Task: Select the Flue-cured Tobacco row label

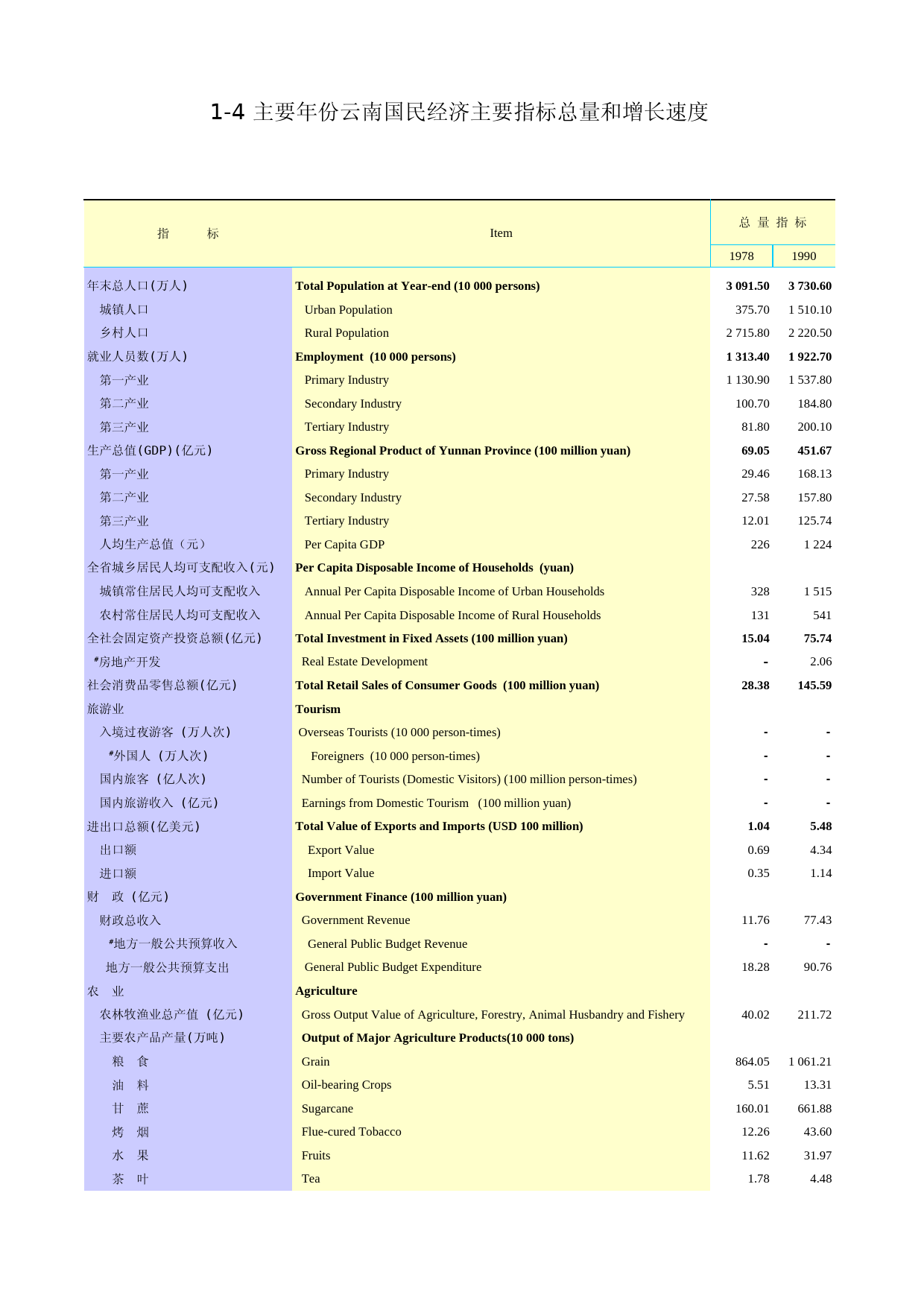Action: coord(351,1132)
